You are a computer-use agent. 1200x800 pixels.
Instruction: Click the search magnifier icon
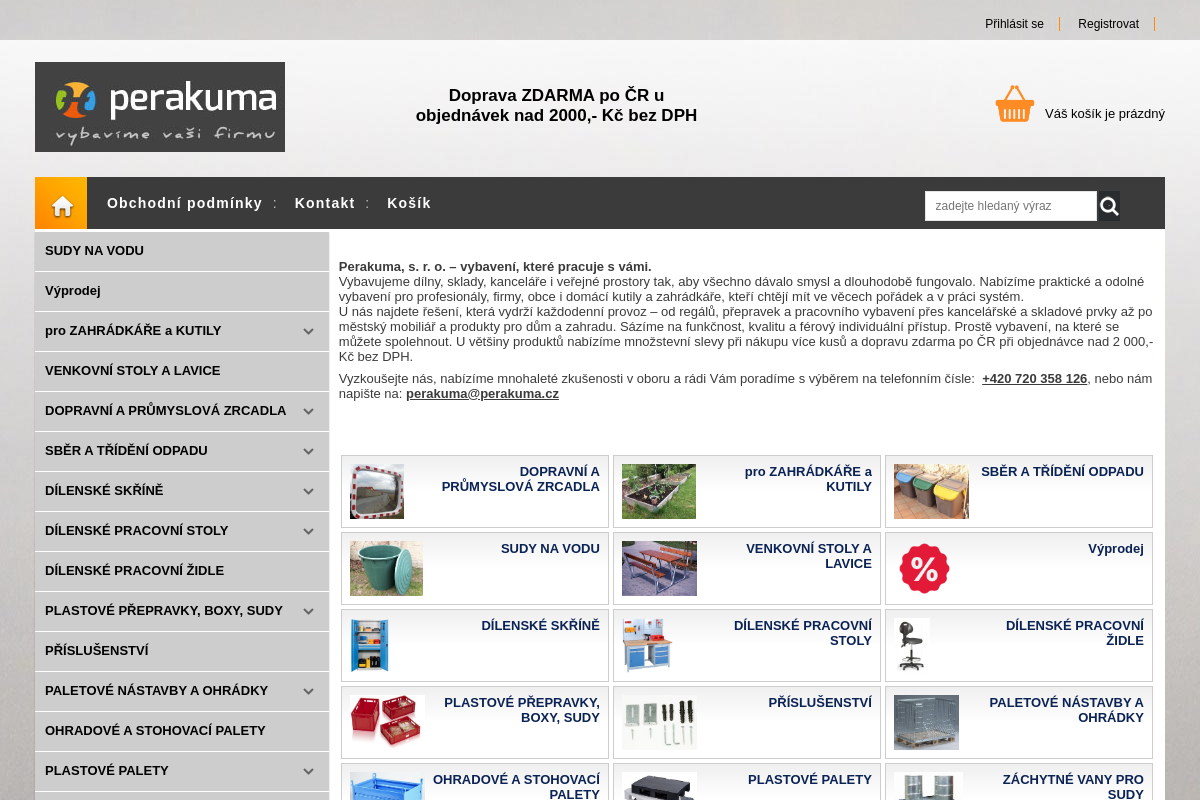coord(1109,206)
